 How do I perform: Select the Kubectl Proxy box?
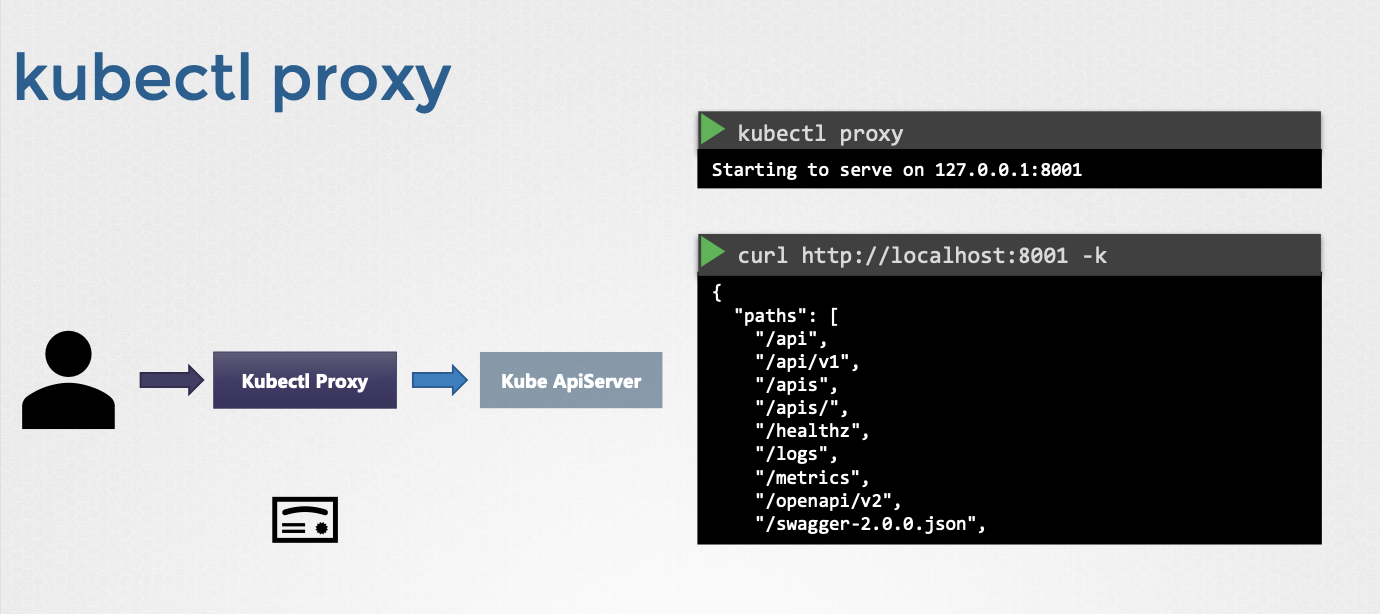305,380
